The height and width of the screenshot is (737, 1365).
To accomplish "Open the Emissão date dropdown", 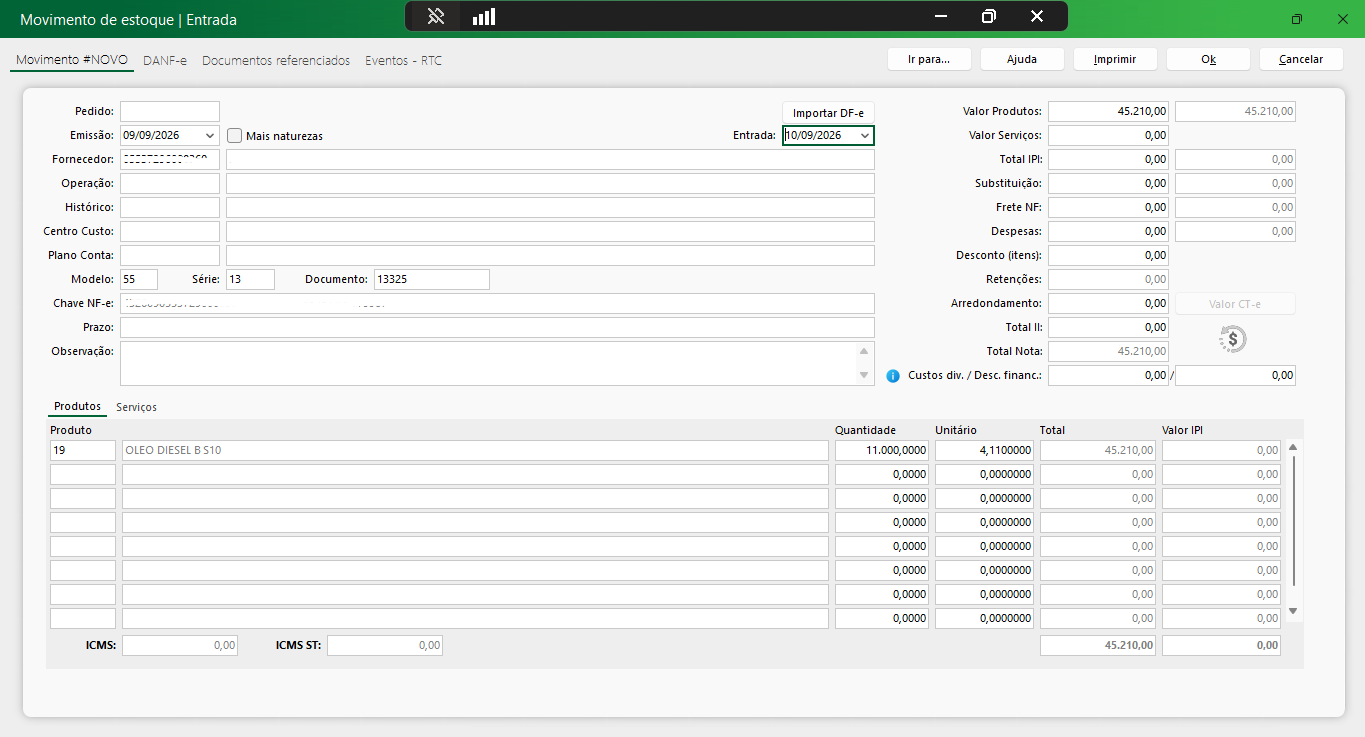I will (x=209, y=136).
